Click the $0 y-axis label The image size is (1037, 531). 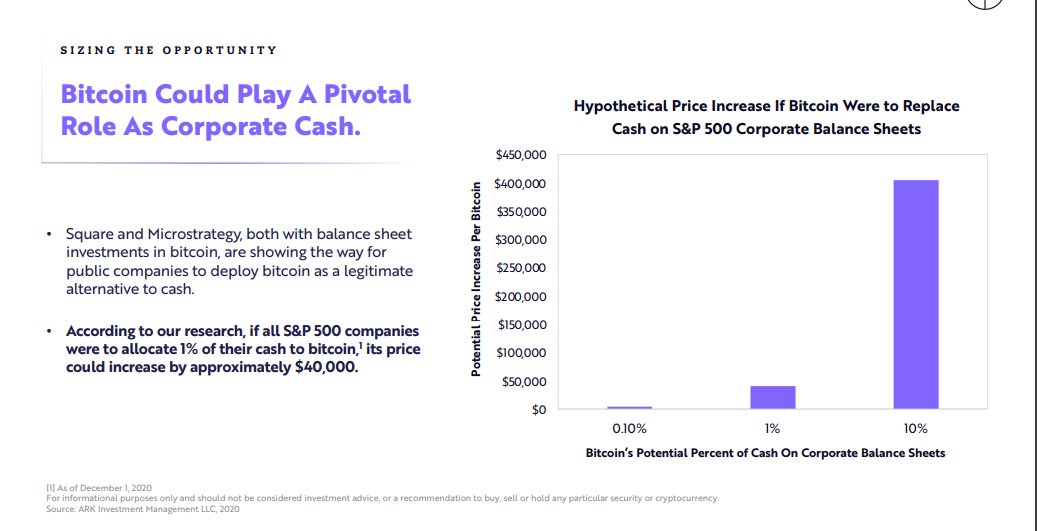pos(537,410)
